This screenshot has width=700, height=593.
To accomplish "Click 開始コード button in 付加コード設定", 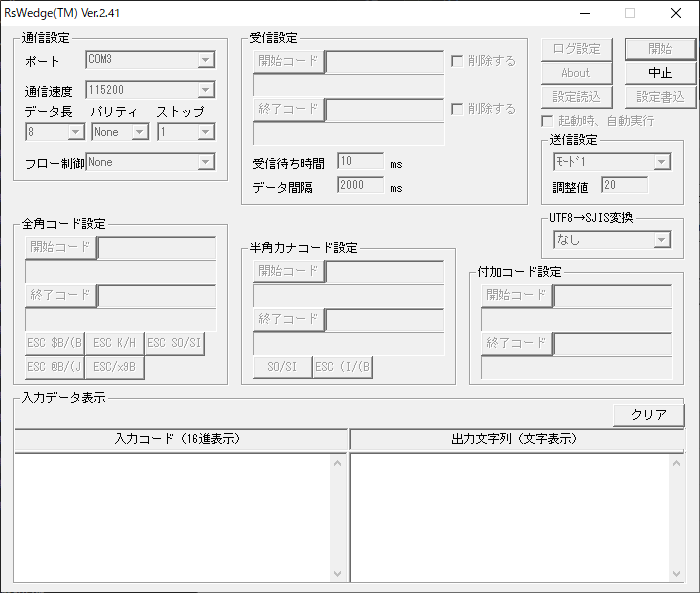I will tap(517, 296).
